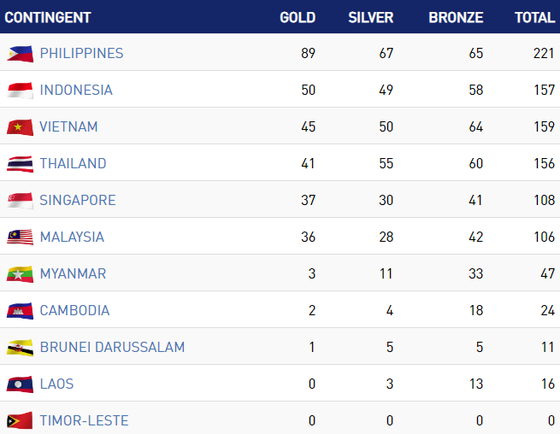The height and width of the screenshot is (434, 560).
Task: Open the BRUNEI DARUSSALAM contingent link
Action: (x=112, y=347)
